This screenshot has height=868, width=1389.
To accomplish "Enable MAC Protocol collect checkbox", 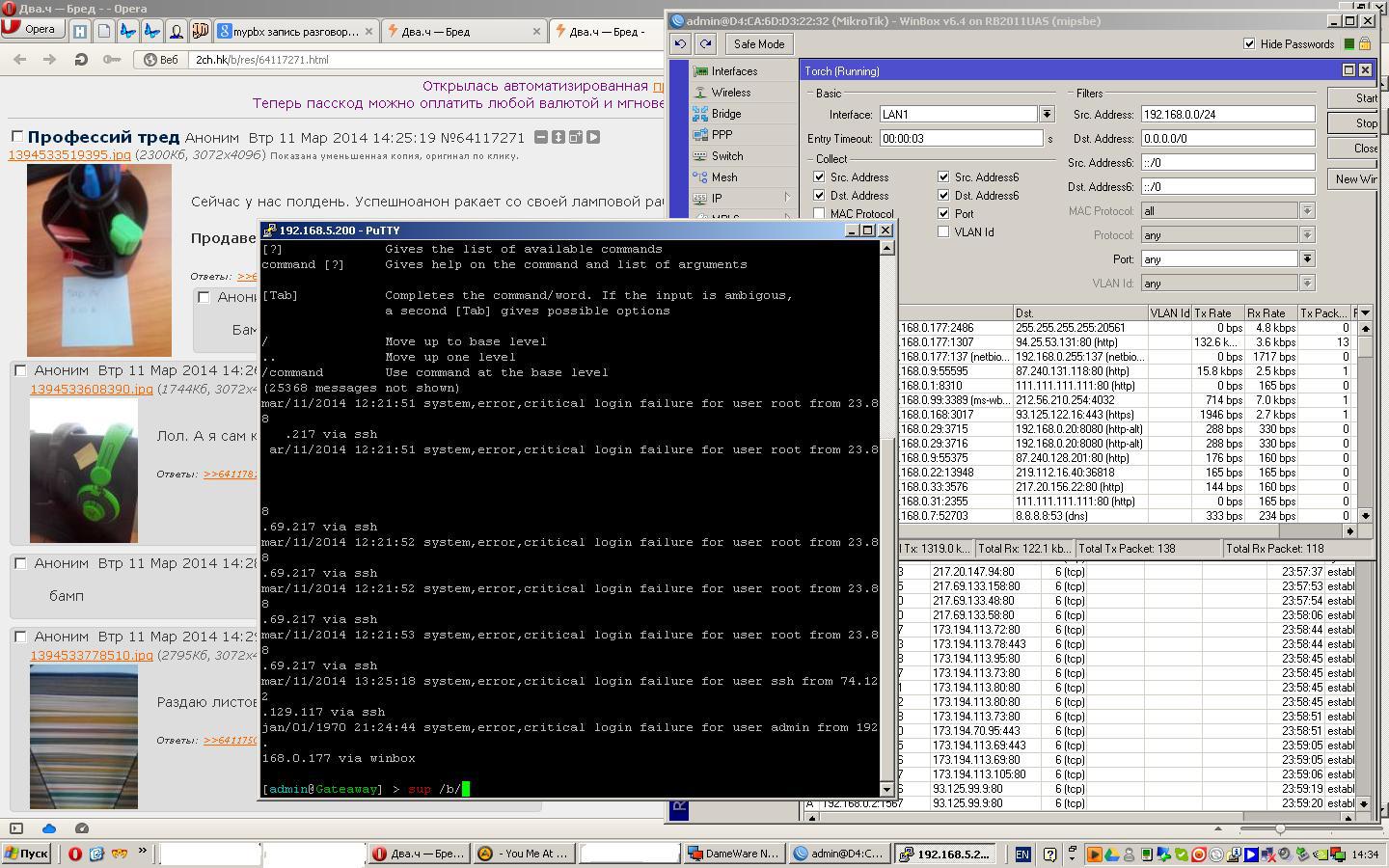I will click(819, 214).
